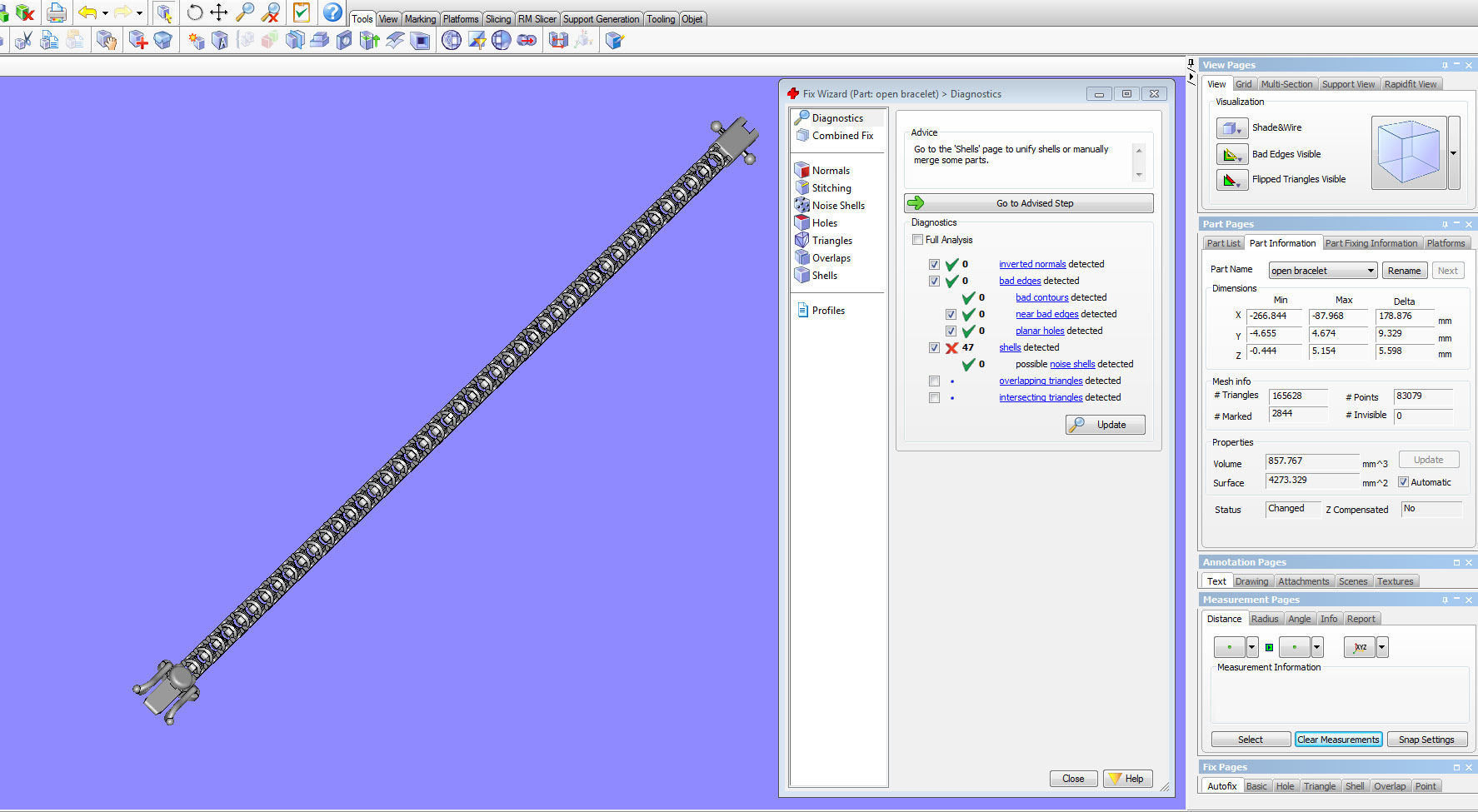Open the Shade&Wire shading mode dropdown
This screenshot has width=1478, height=812.
pos(1232,128)
